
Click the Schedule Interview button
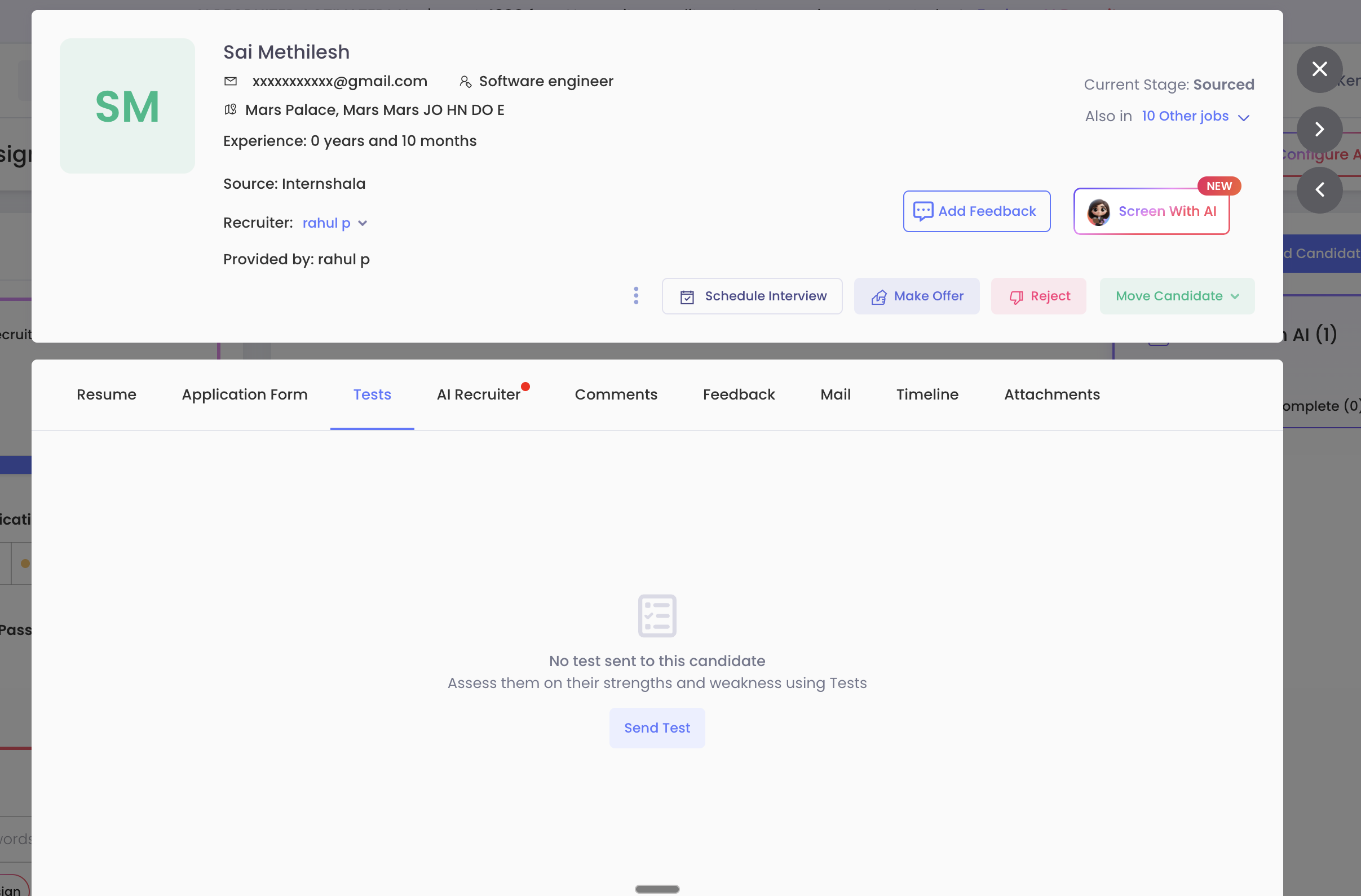tap(752, 296)
